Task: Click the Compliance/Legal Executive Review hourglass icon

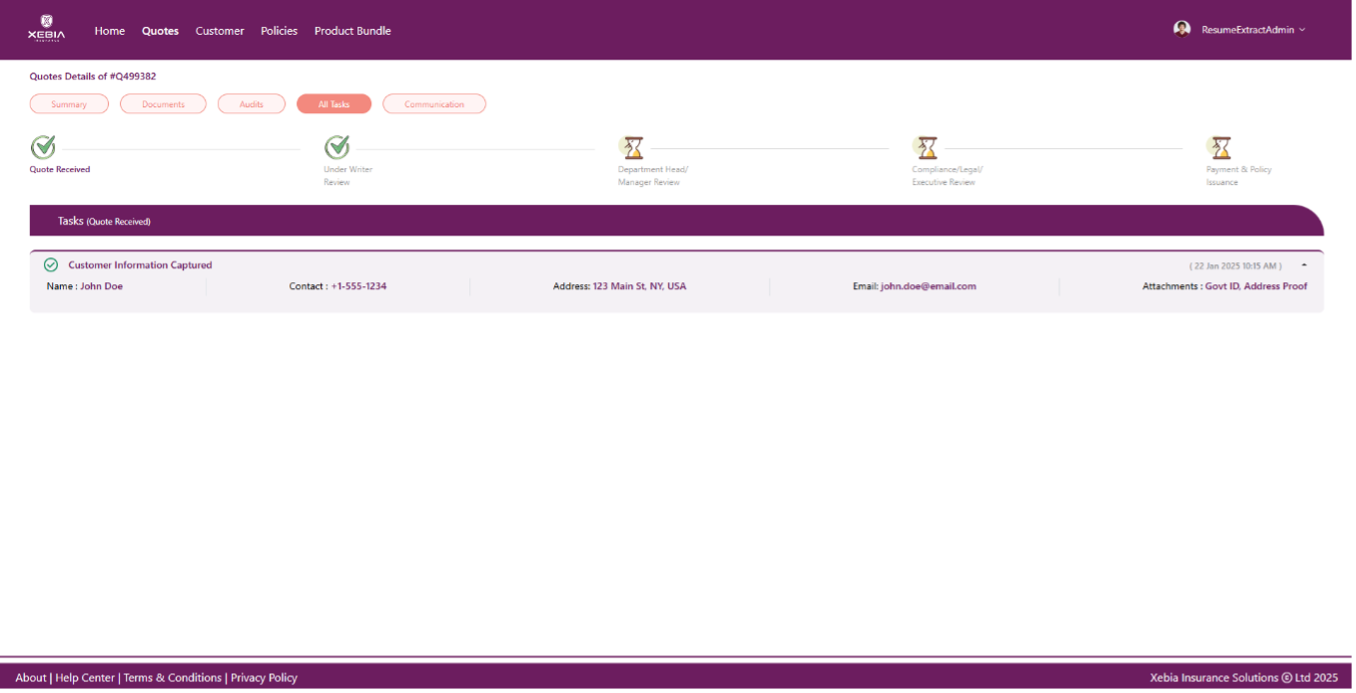Action: 927,147
